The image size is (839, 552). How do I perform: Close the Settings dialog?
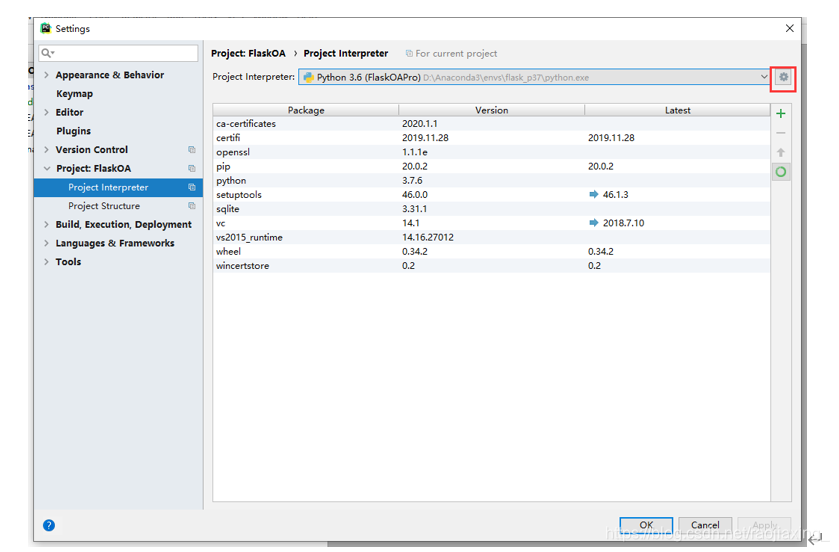click(x=789, y=28)
